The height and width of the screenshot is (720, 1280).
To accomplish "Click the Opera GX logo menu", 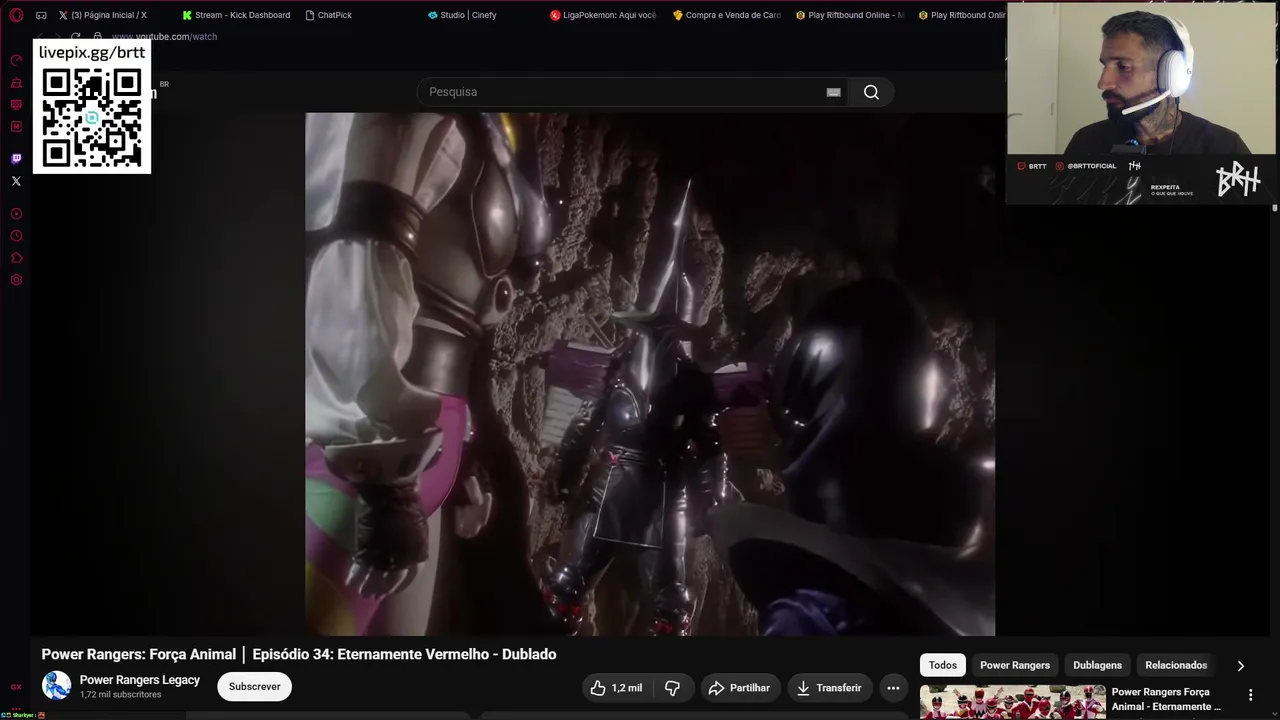I will click(x=16, y=15).
